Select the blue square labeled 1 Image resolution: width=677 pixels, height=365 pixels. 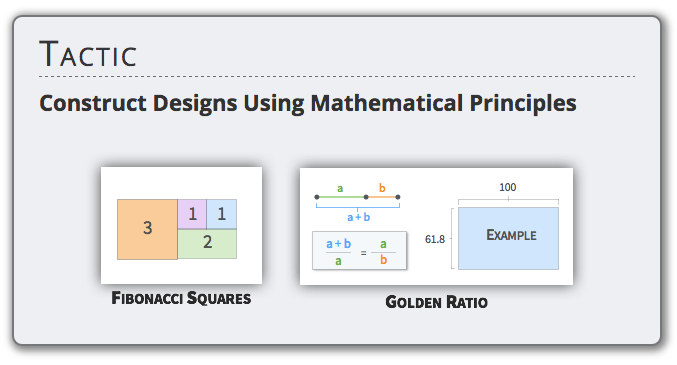221,214
